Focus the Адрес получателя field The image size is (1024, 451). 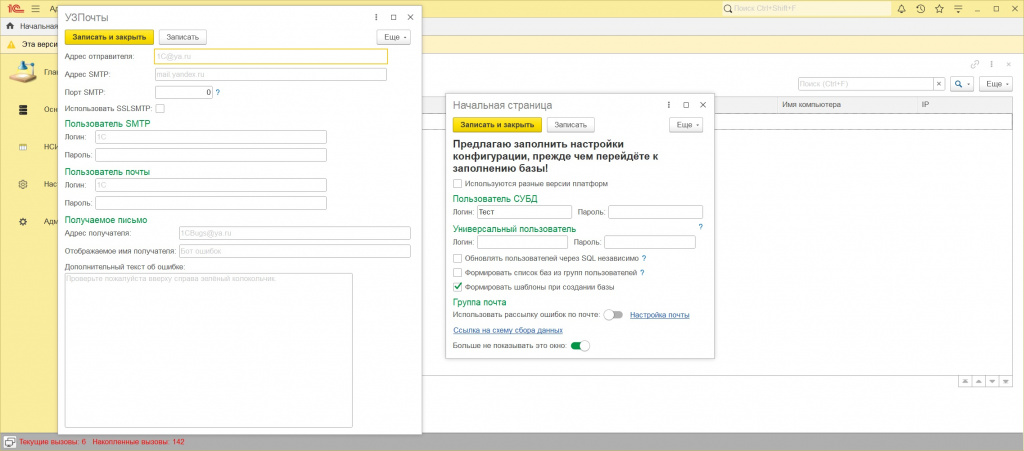click(295, 233)
